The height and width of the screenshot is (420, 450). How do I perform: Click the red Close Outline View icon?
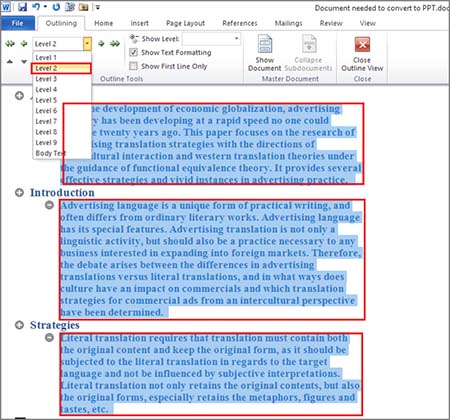point(362,44)
